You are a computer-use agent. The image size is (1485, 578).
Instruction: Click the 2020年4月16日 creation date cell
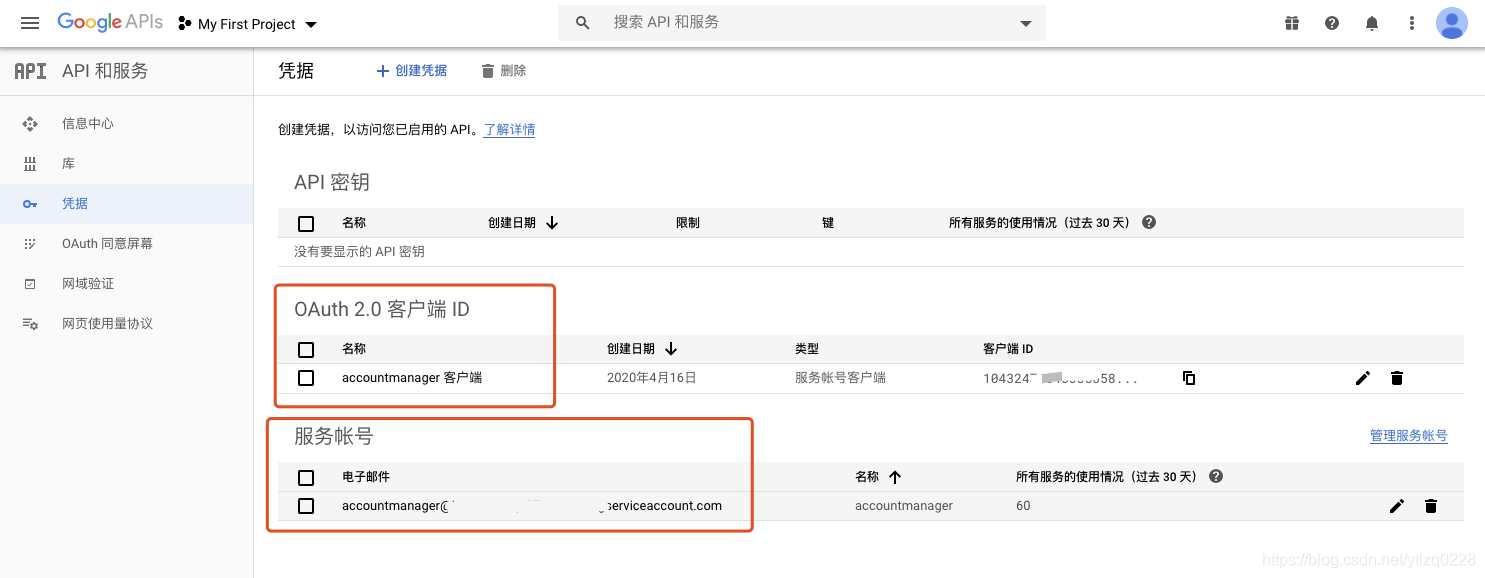click(x=652, y=378)
